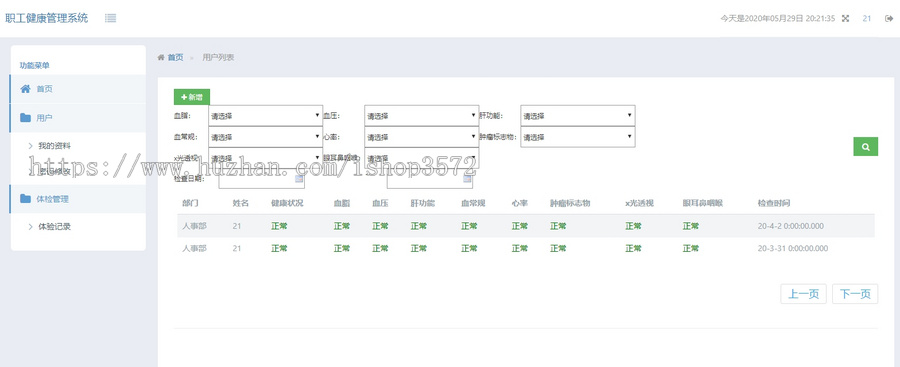This screenshot has height=367, width=900.
Task: Open 我的资料 sidebar item
Action: tap(55, 146)
